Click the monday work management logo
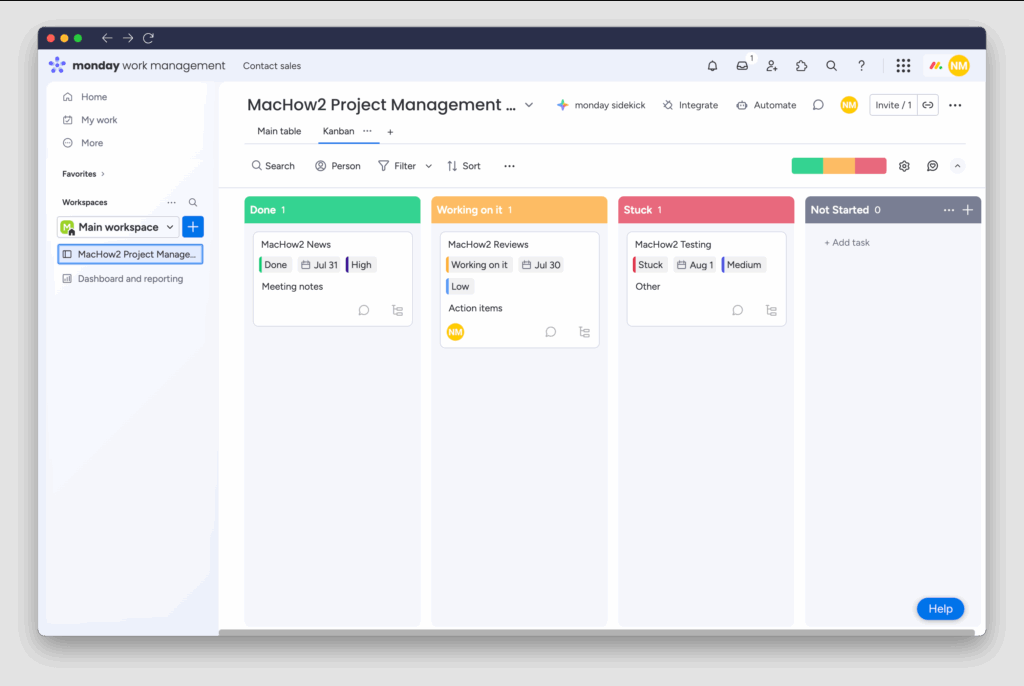Viewport: 1024px width, 686px height. coord(136,65)
